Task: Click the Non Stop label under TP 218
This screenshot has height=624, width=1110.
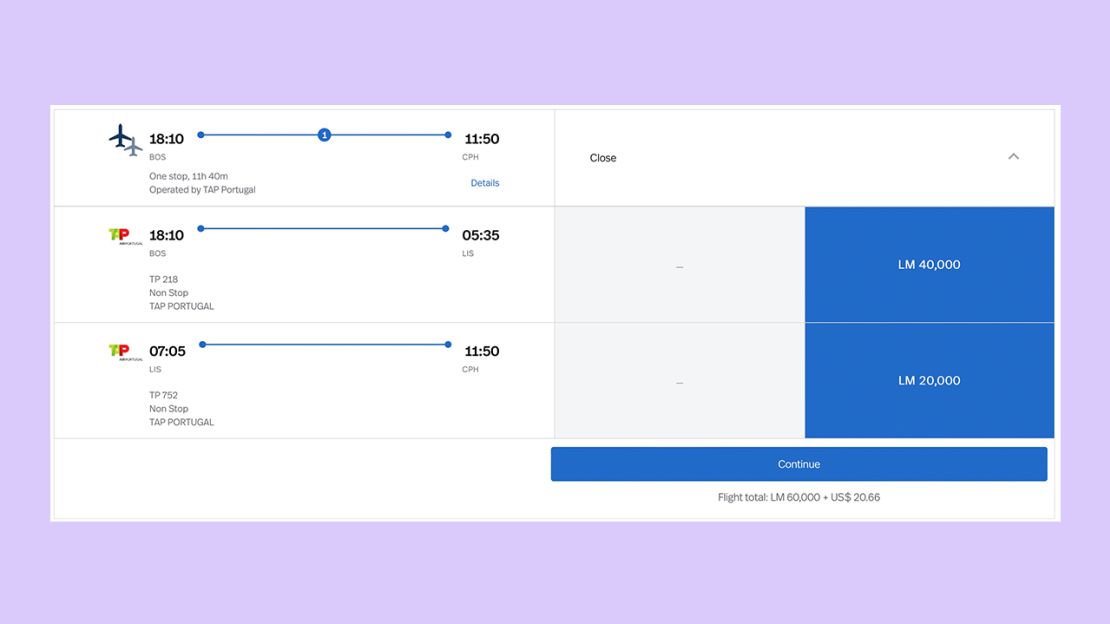Action: click(x=168, y=293)
